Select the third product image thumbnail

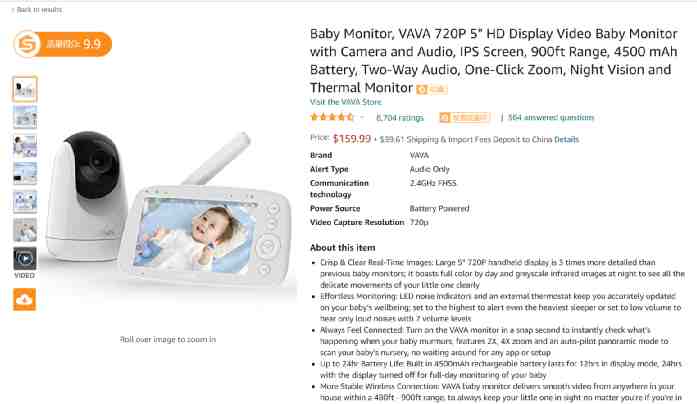coord(25,146)
